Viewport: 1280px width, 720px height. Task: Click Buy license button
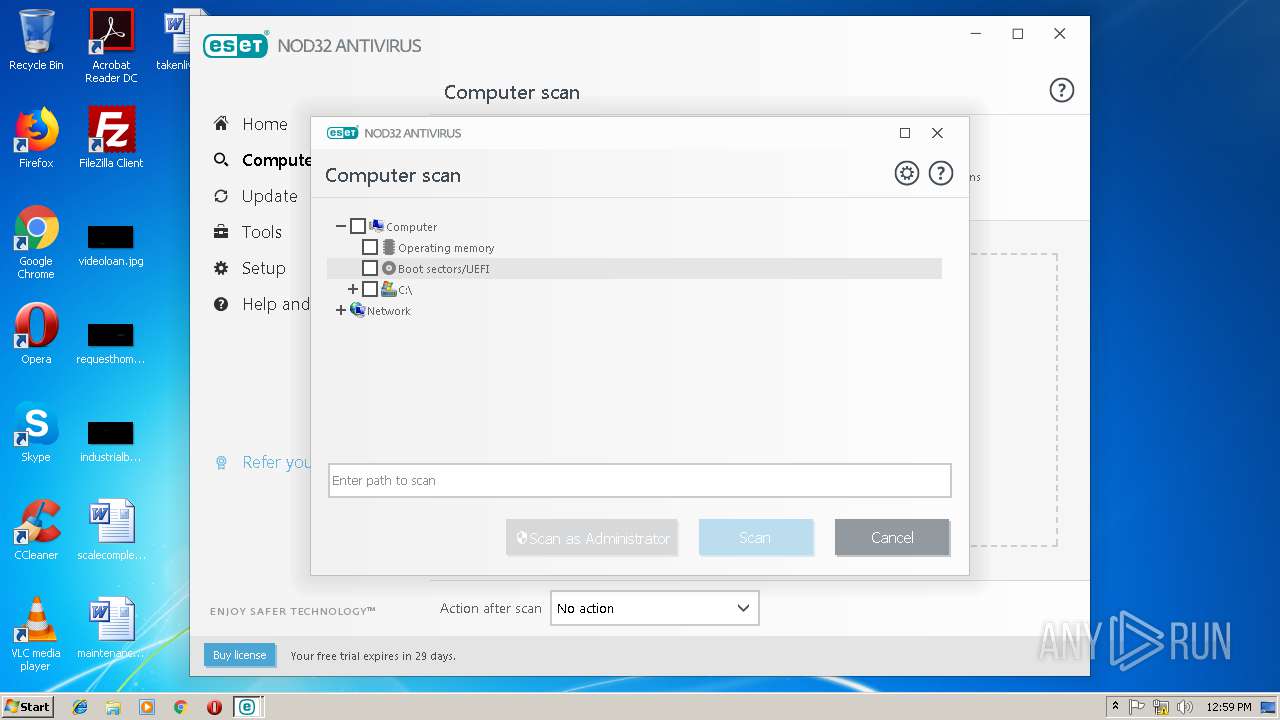click(239, 655)
